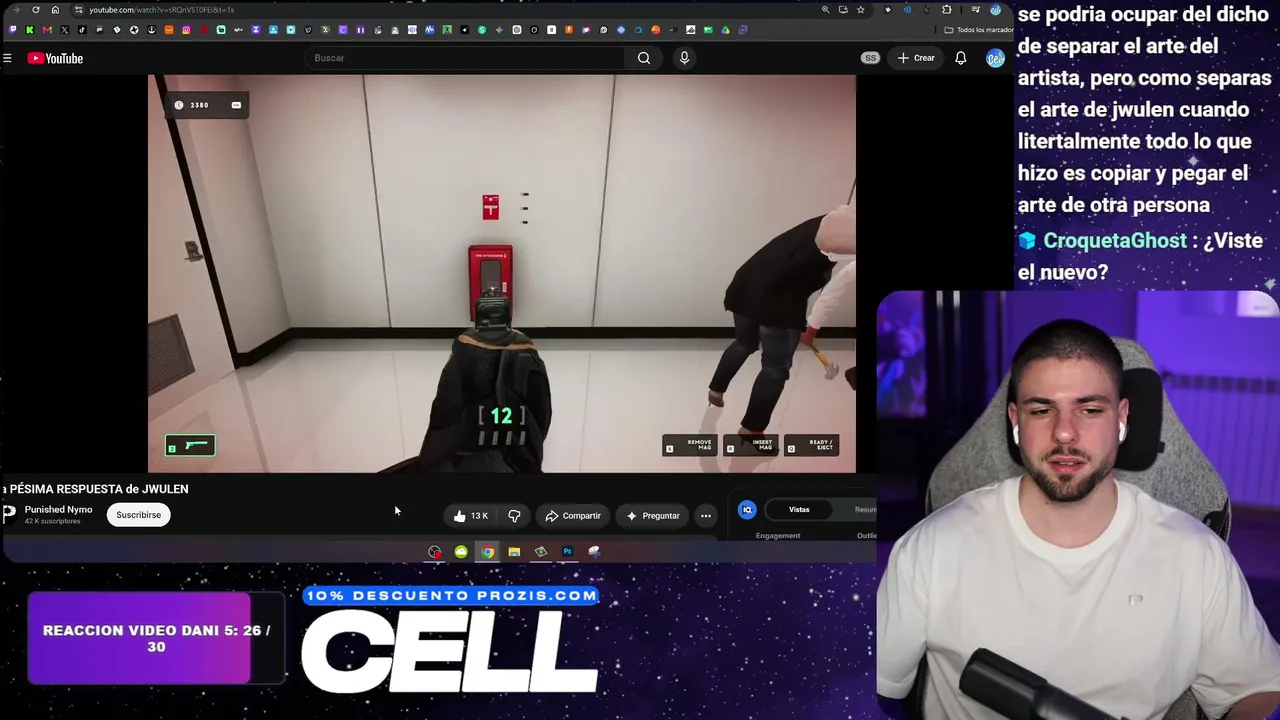The height and width of the screenshot is (720, 1280).
Task: Open the Kick bookmark in bookmarks bar
Action: pos(30,30)
